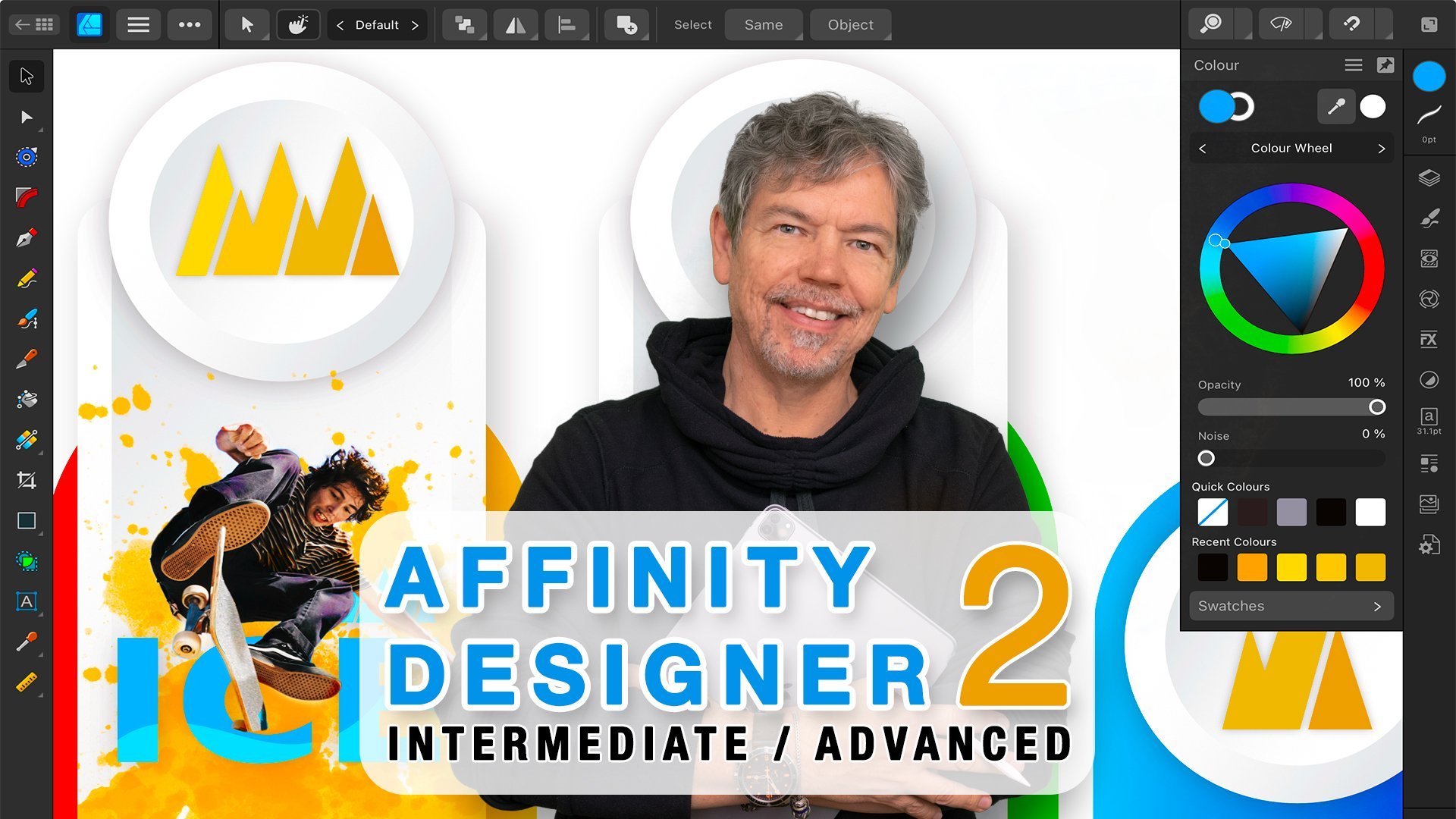This screenshot has width=1456, height=819.
Task: Select the Node tool
Action: [x=27, y=117]
